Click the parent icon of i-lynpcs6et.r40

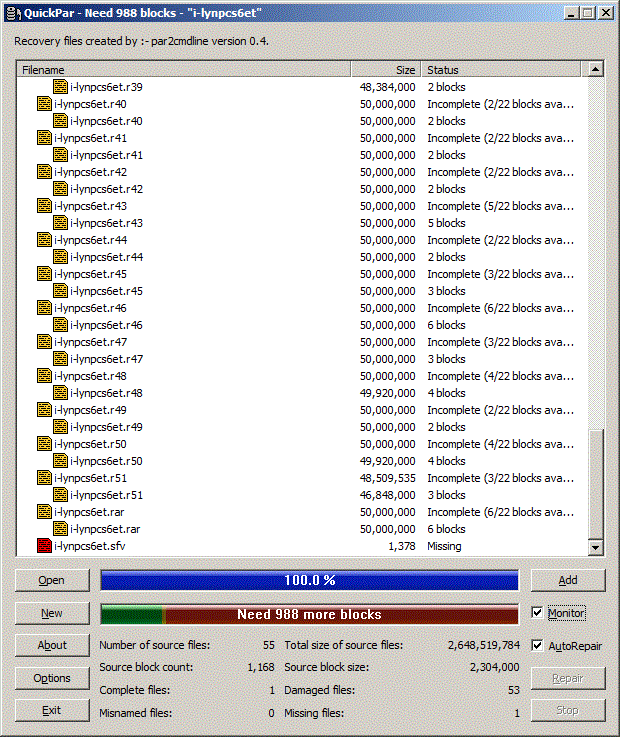tap(44, 104)
